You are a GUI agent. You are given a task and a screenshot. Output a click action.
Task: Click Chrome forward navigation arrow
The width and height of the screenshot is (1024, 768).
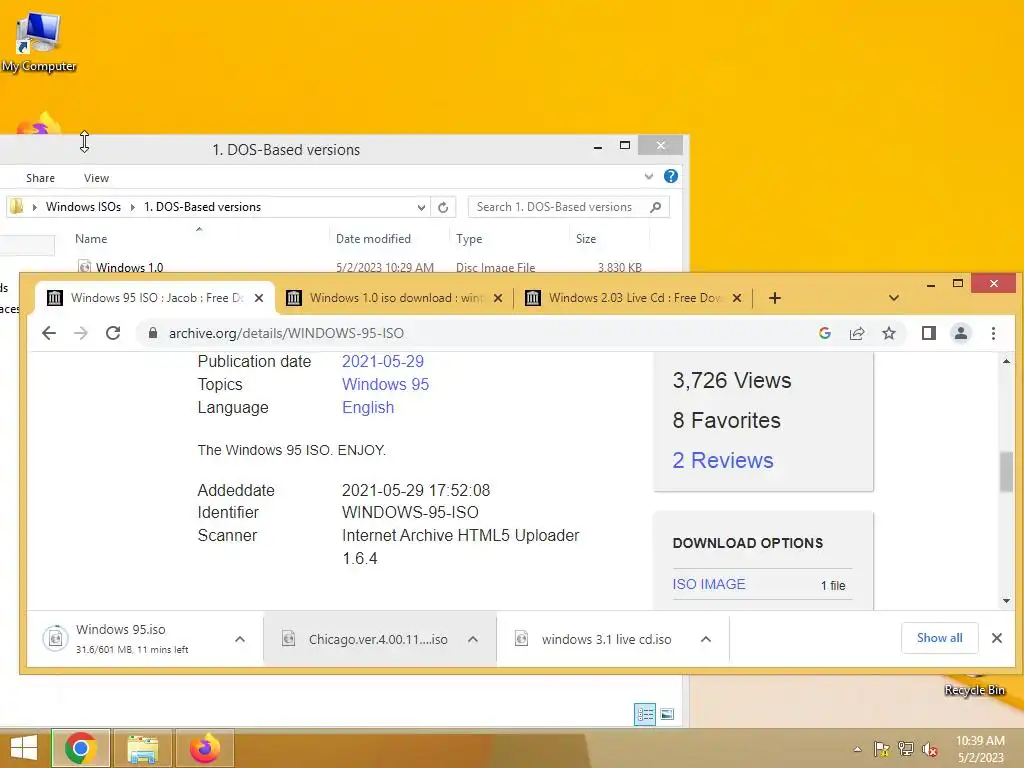point(81,333)
